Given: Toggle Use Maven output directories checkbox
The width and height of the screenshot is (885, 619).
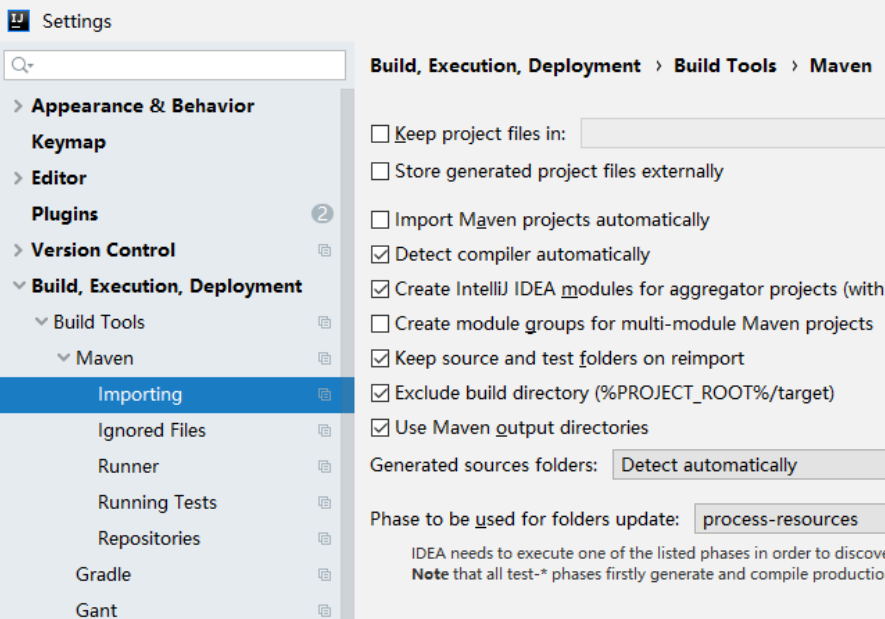Looking at the screenshot, I should point(380,428).
